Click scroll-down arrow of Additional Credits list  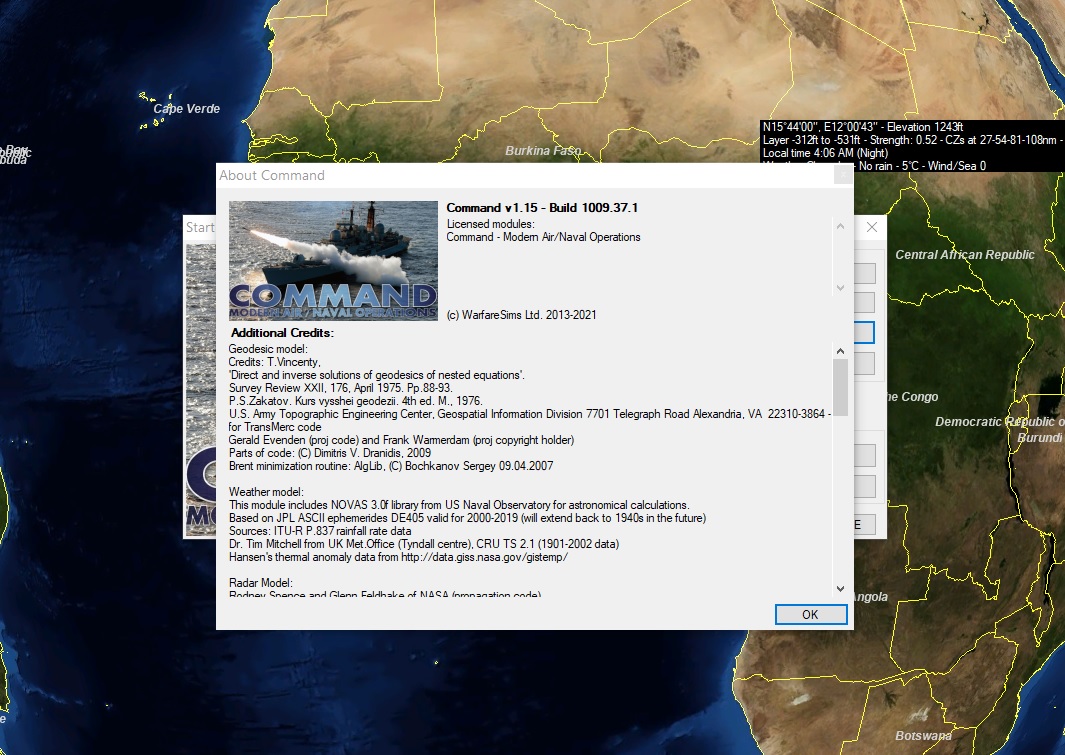[840, 589]
